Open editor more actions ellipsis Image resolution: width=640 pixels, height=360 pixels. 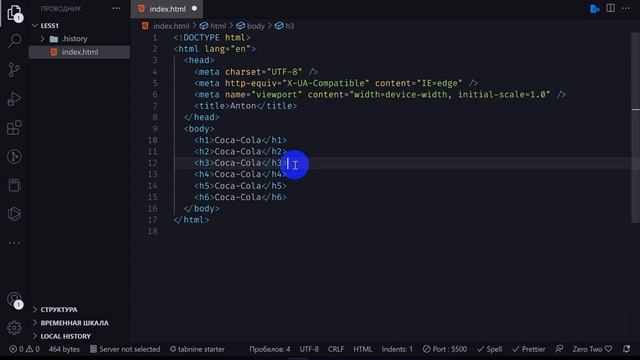pos(626,8)
